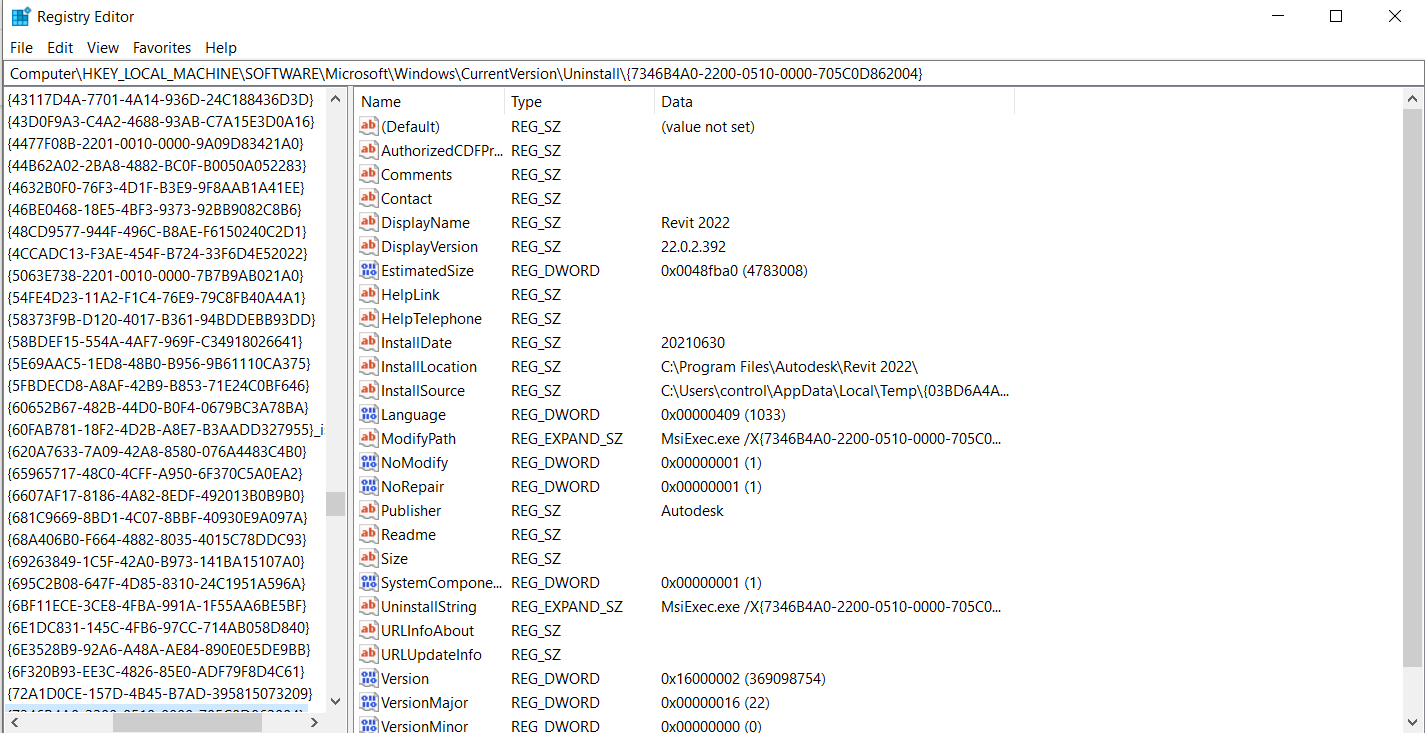1425x733 pixels.
Task: Sort values by the Type column header
Action: 580,102
